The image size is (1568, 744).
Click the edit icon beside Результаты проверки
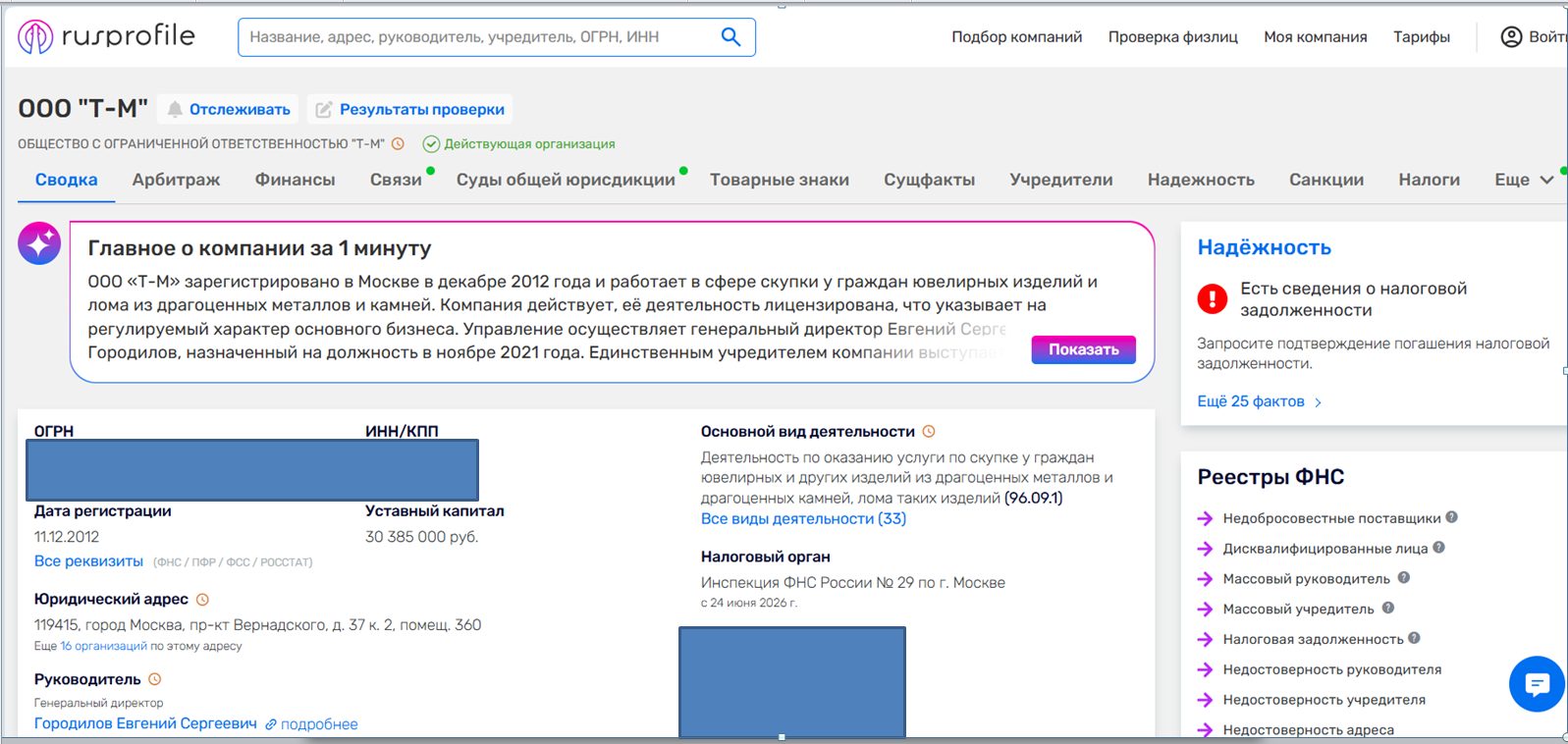coord(323,110)
